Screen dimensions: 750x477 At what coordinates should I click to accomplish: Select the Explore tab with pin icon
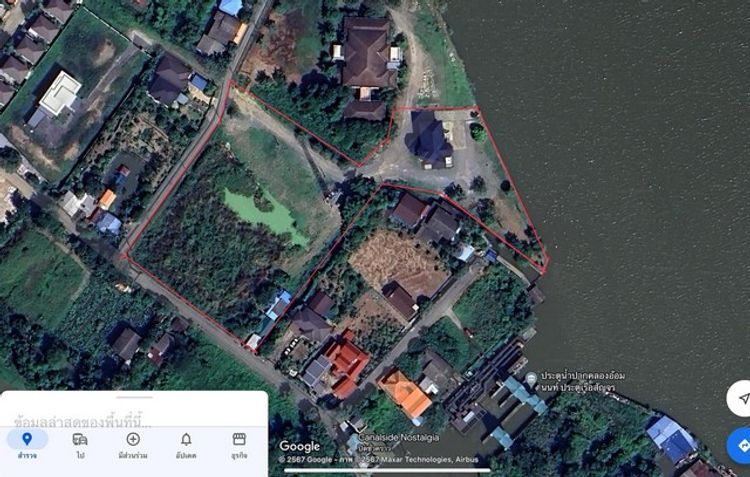point(27,444)
